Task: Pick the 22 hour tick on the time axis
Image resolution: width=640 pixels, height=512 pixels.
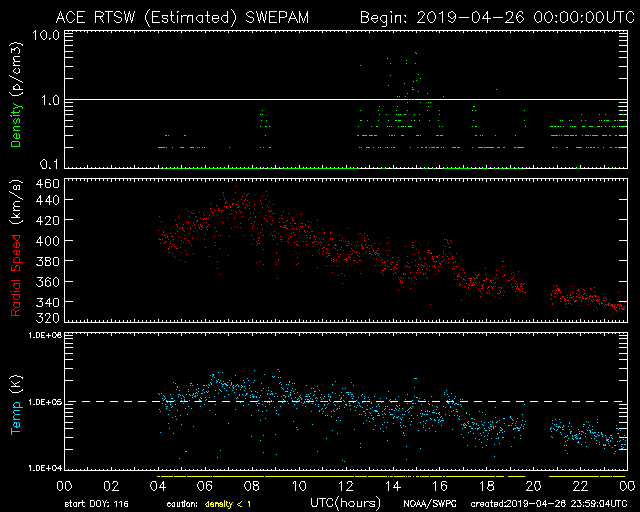Action: 578,484
